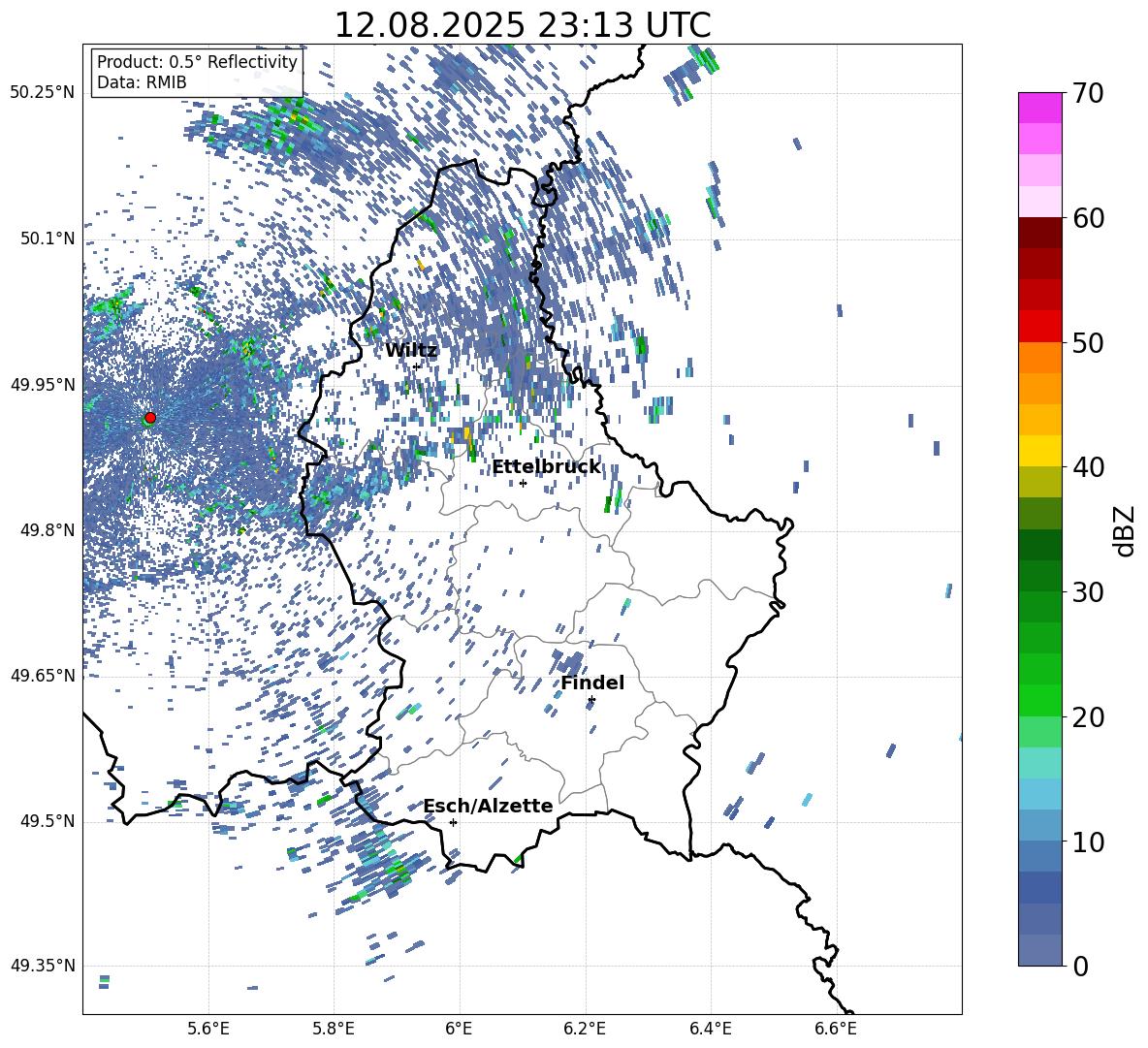Click the 5.8°E longitude label
Image resolution: width=1148 pixels, height=1048 pixels.
[x=334, y=1029]
